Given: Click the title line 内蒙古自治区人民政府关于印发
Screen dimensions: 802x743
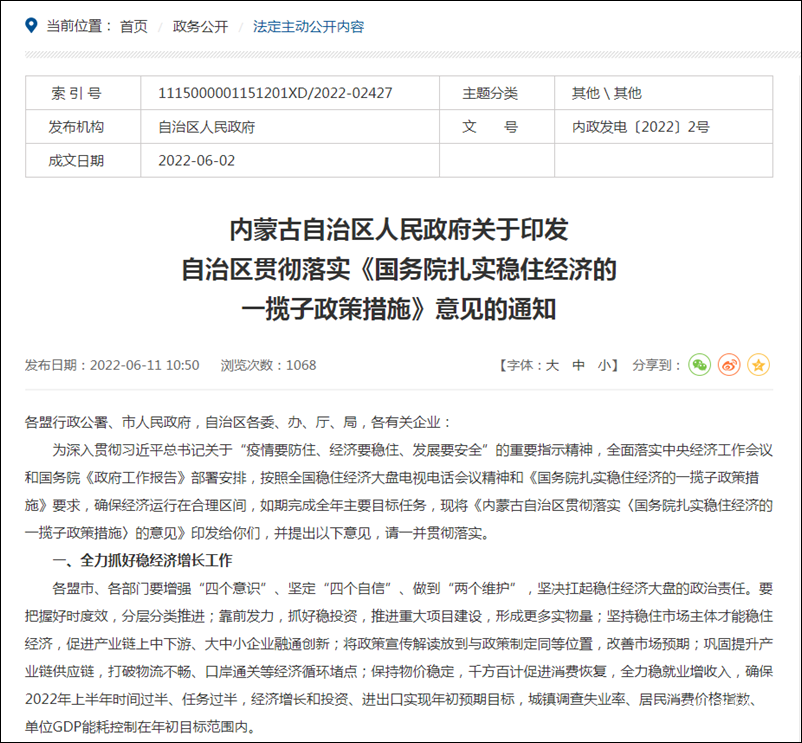Looking at the screenshot, I should coord(399,230).
